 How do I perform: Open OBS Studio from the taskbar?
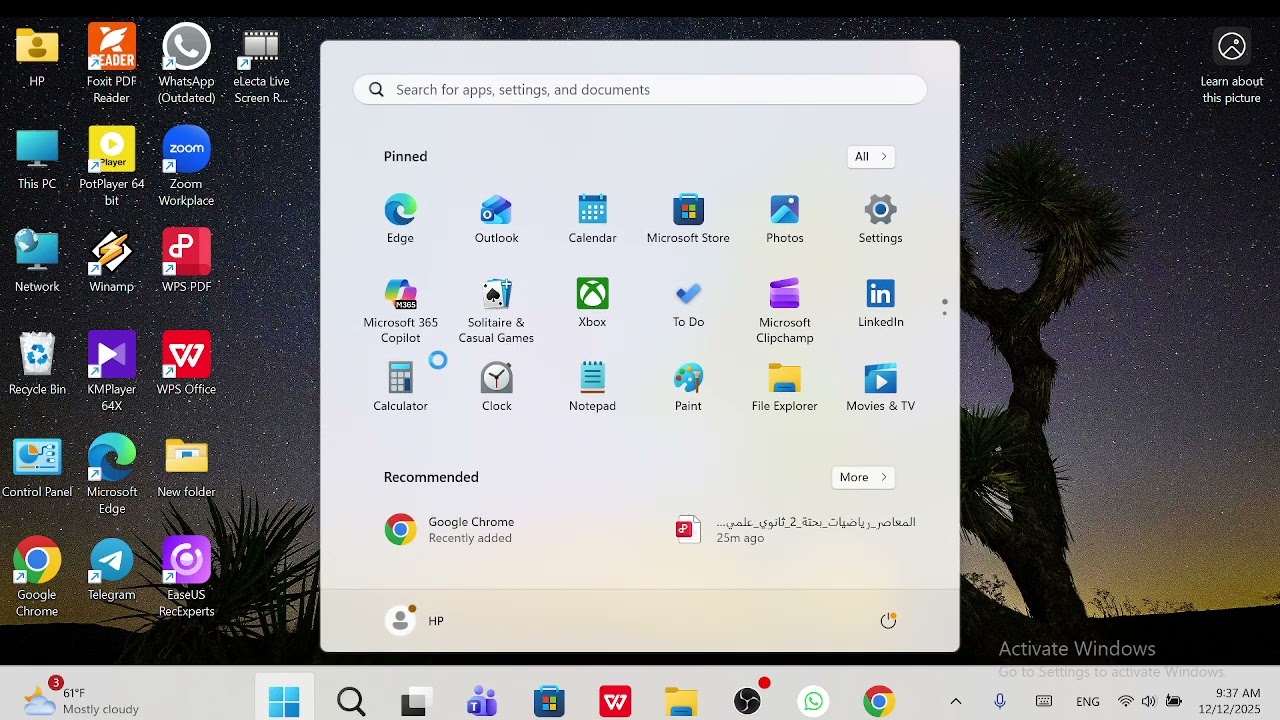click(748, 701)
